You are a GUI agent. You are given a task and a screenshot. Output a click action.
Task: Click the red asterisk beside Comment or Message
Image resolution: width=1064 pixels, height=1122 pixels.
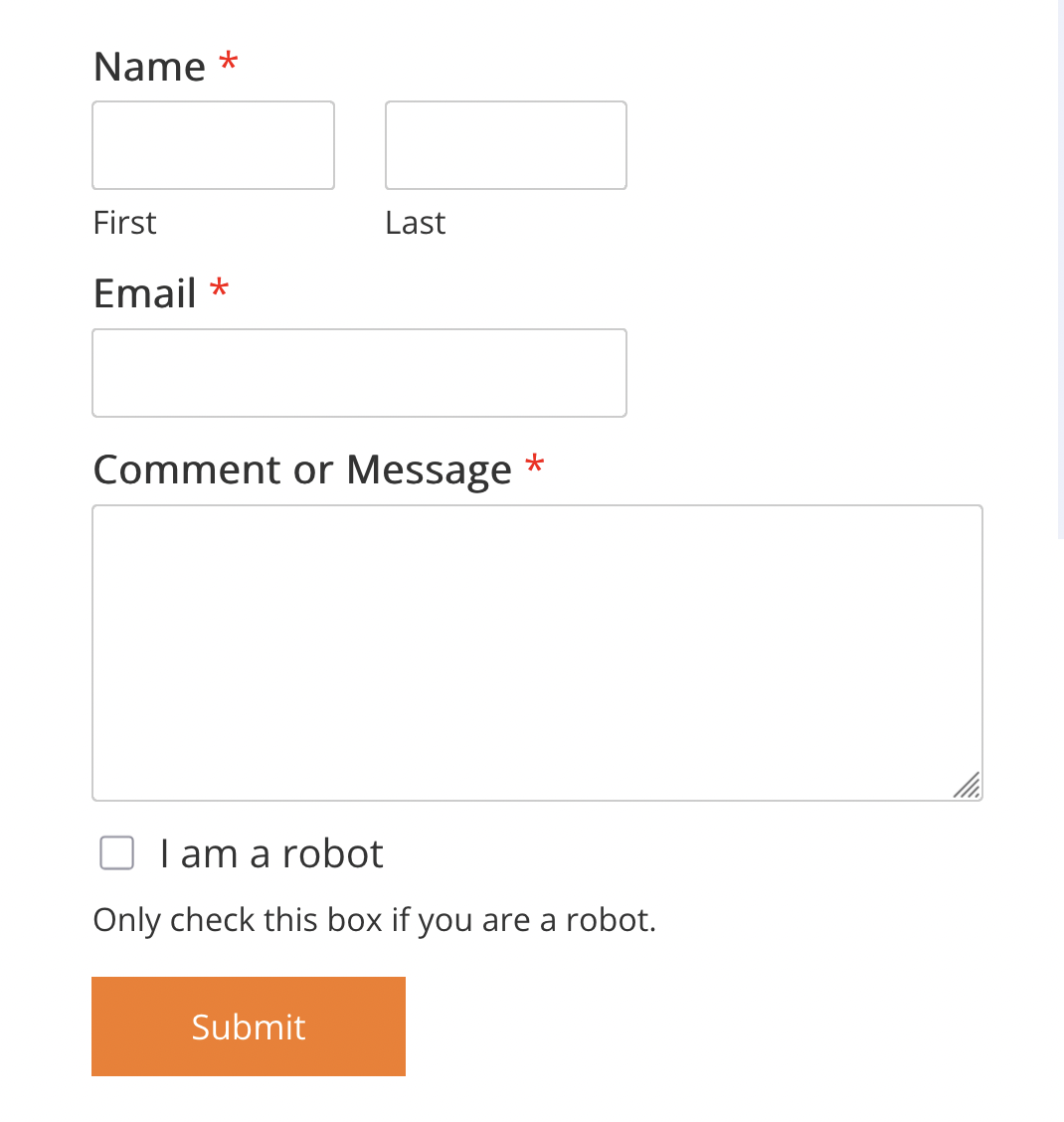point(535,466)
